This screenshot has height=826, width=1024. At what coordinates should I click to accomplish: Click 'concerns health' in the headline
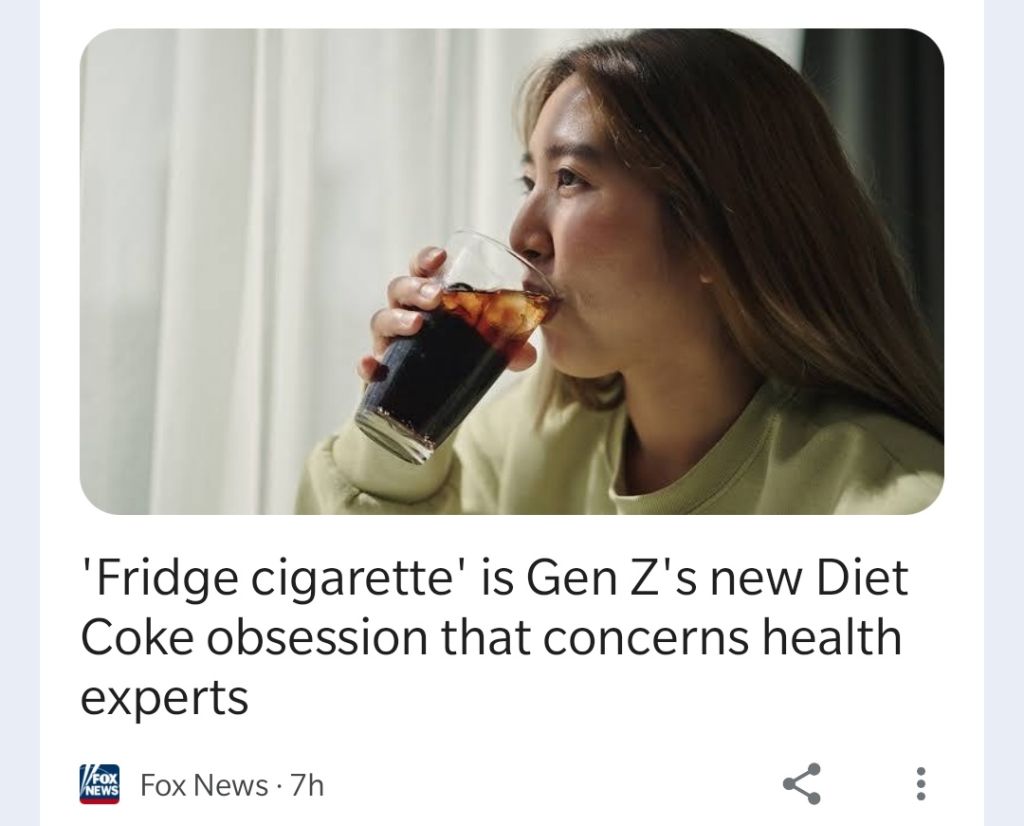722,637
